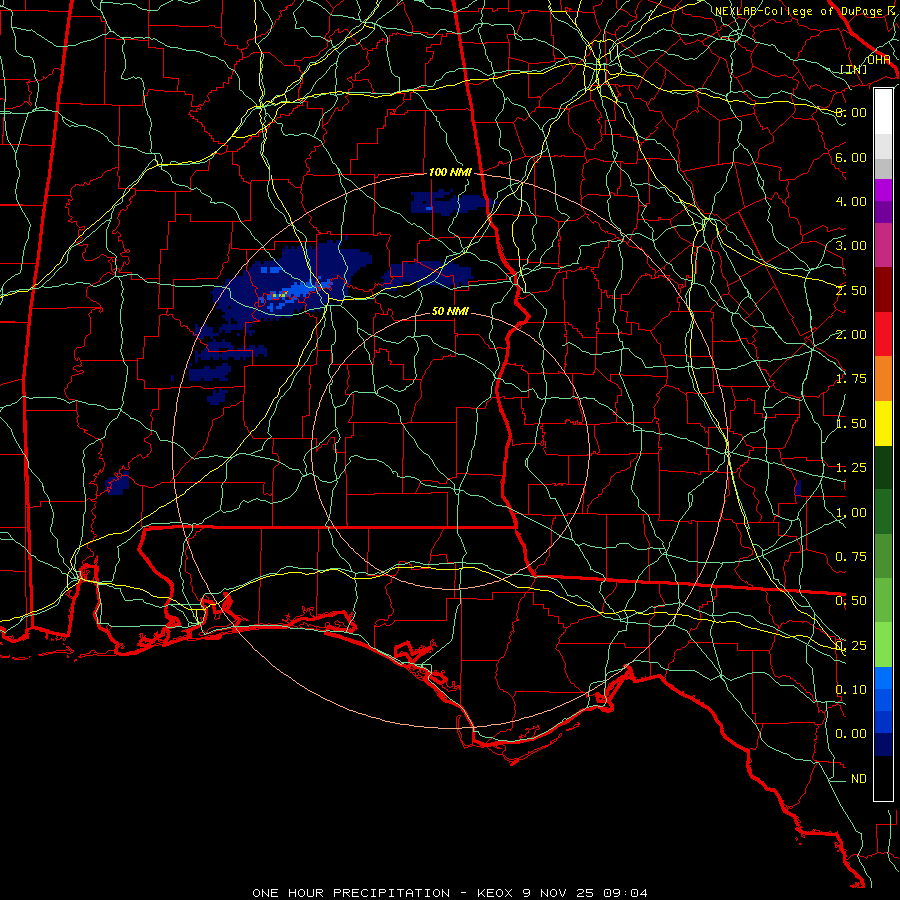Click the 6.00 legend value
The image size is (900, 900).
tap(851, 157)
